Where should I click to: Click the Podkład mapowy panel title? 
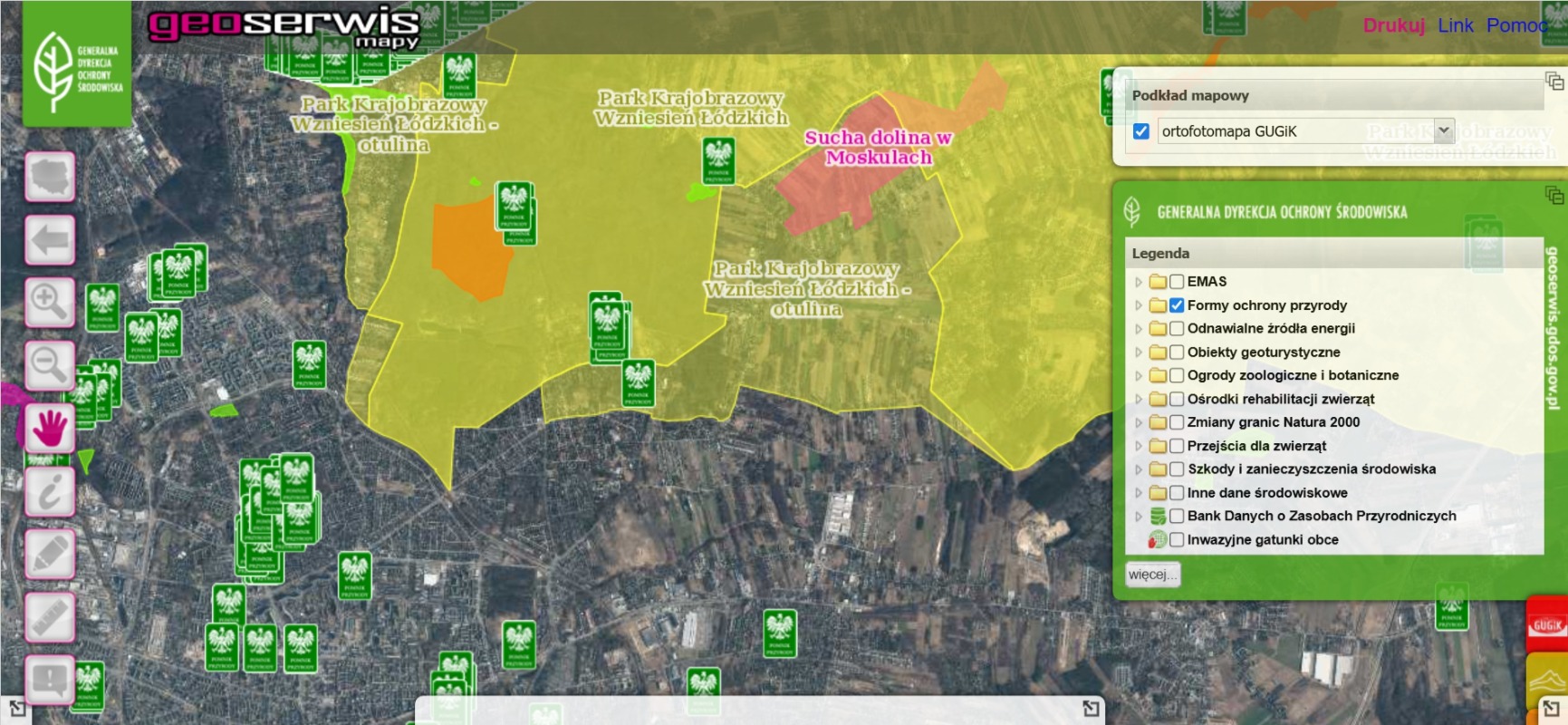pyautogui.click(x=1190, y=95)
